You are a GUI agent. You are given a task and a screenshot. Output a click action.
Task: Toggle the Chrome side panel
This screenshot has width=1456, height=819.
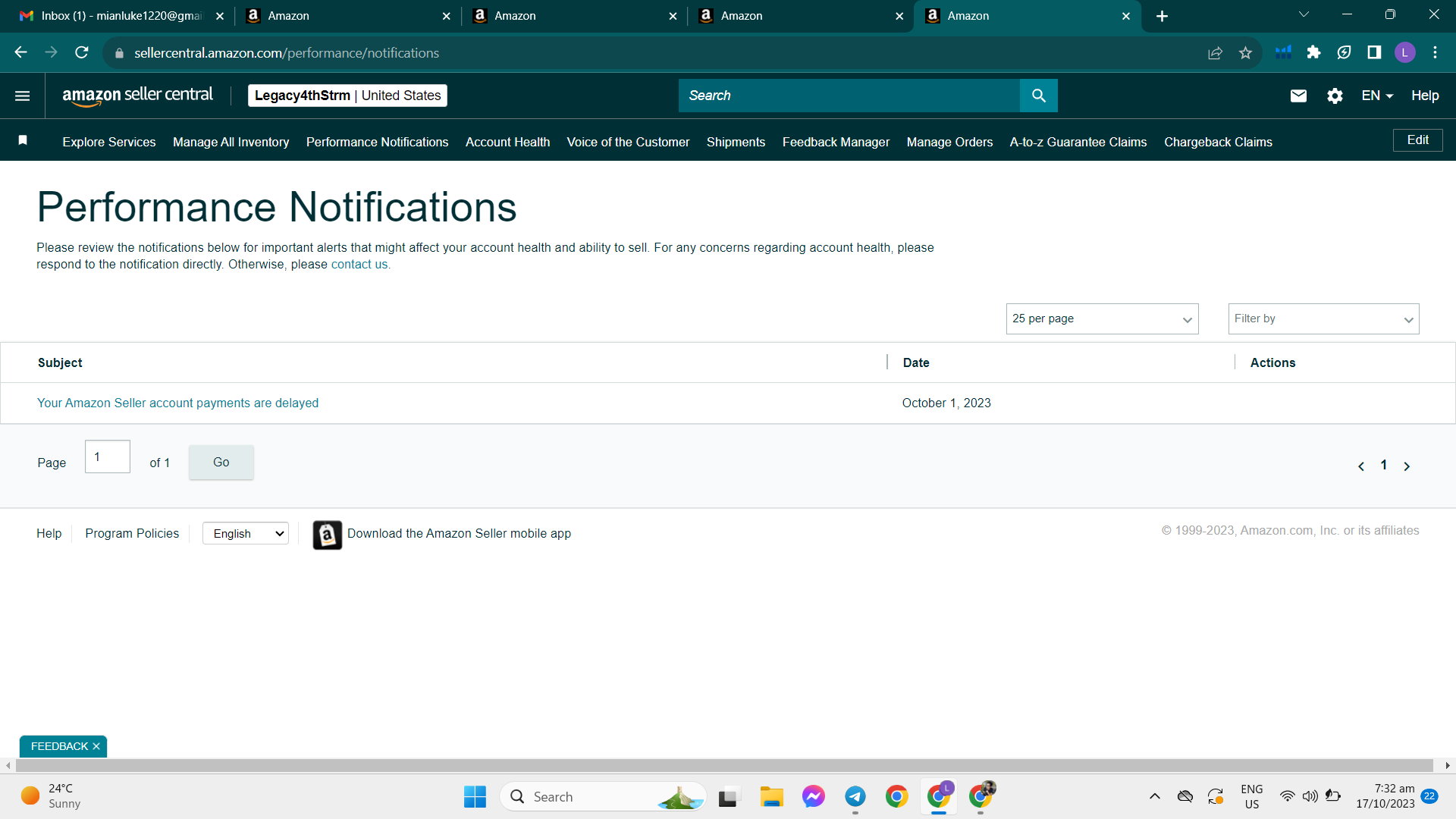pyautogui.click(x=1374, y=52)
